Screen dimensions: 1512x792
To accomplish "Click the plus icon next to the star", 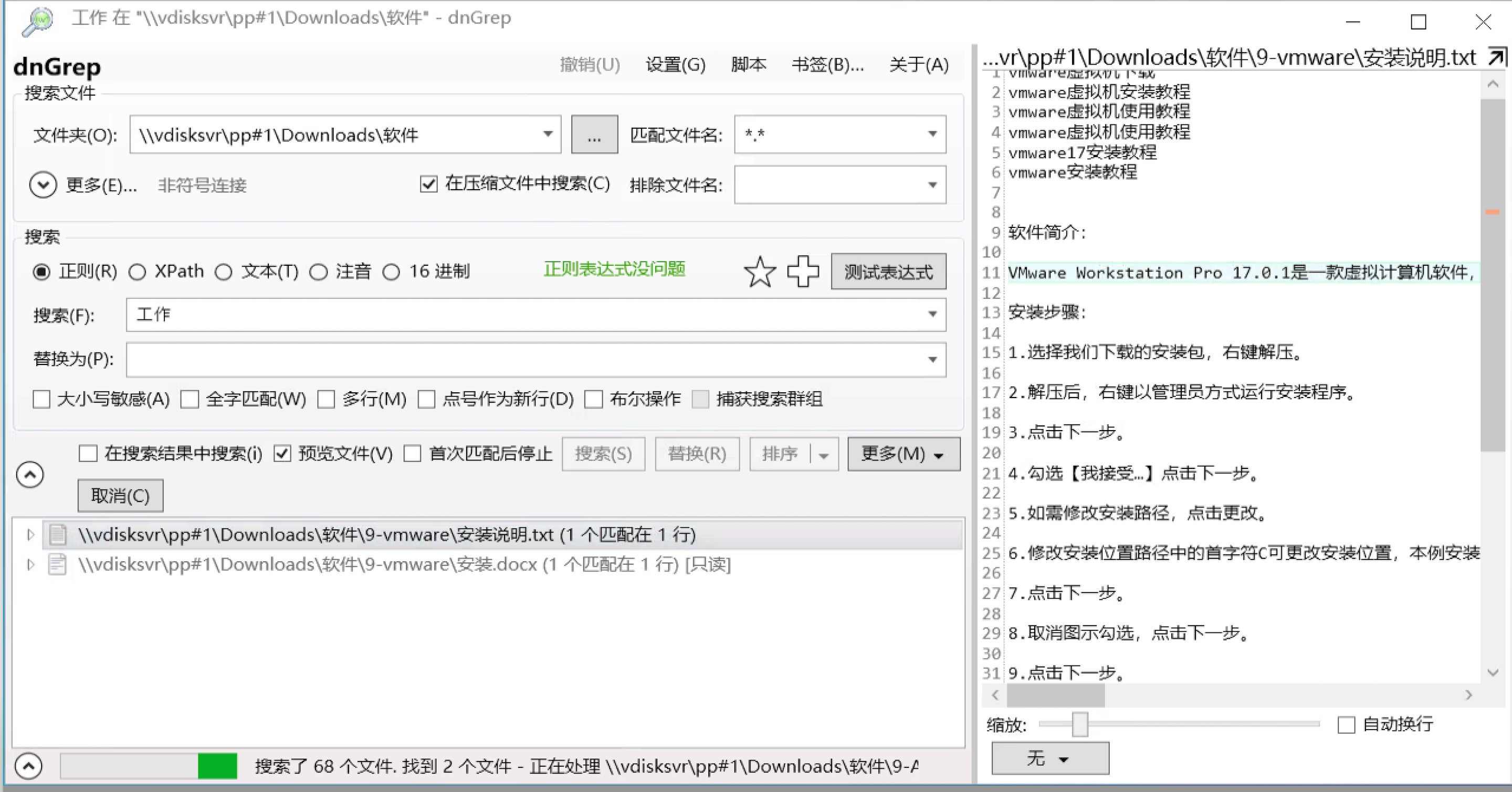I will 803,271.
